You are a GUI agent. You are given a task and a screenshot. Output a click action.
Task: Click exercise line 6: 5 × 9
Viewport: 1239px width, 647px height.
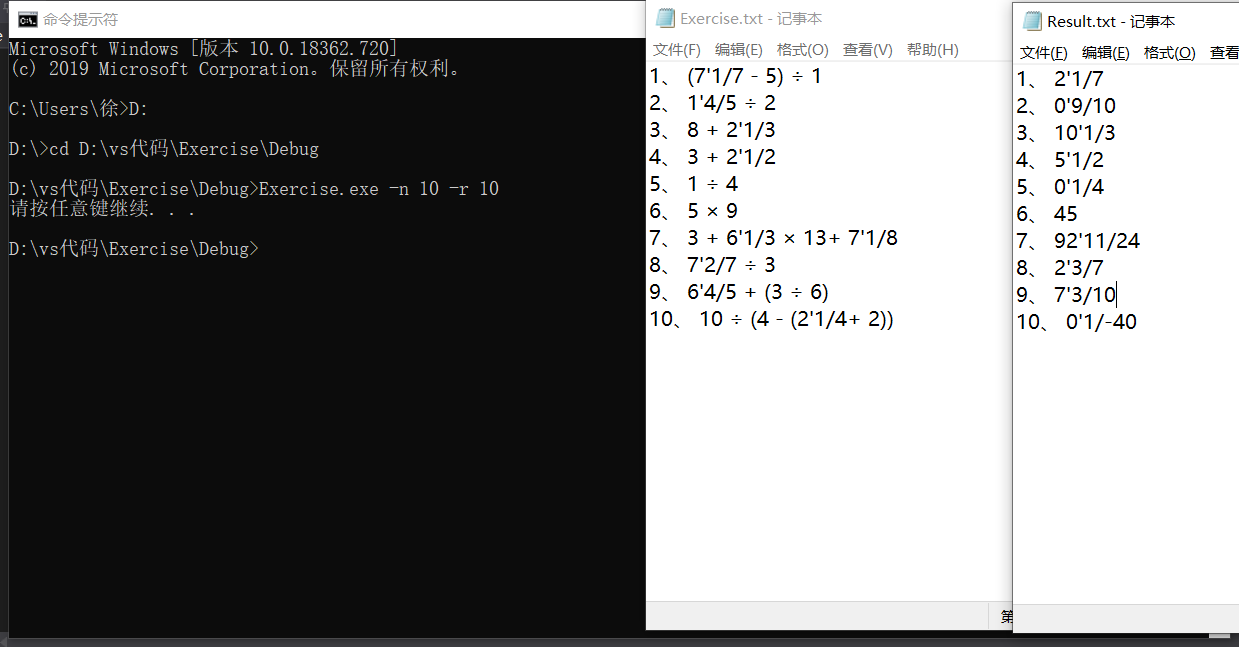693,211
